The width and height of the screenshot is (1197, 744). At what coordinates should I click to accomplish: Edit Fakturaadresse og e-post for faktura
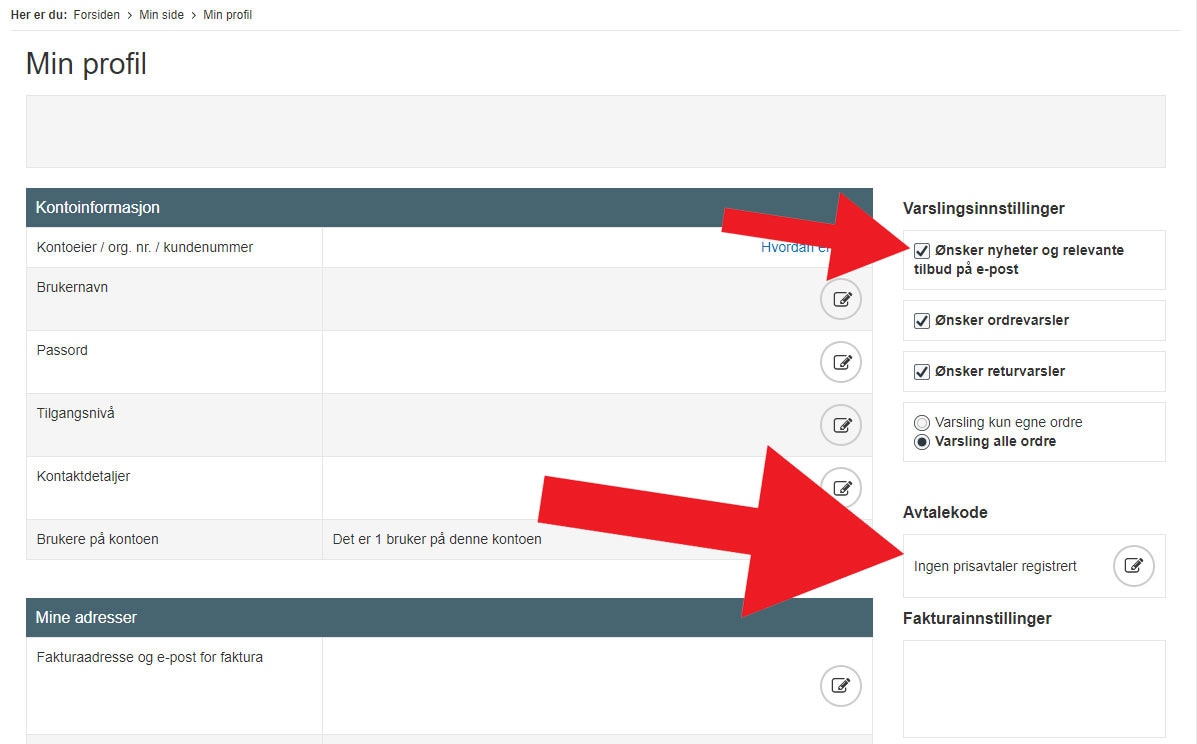841,686
